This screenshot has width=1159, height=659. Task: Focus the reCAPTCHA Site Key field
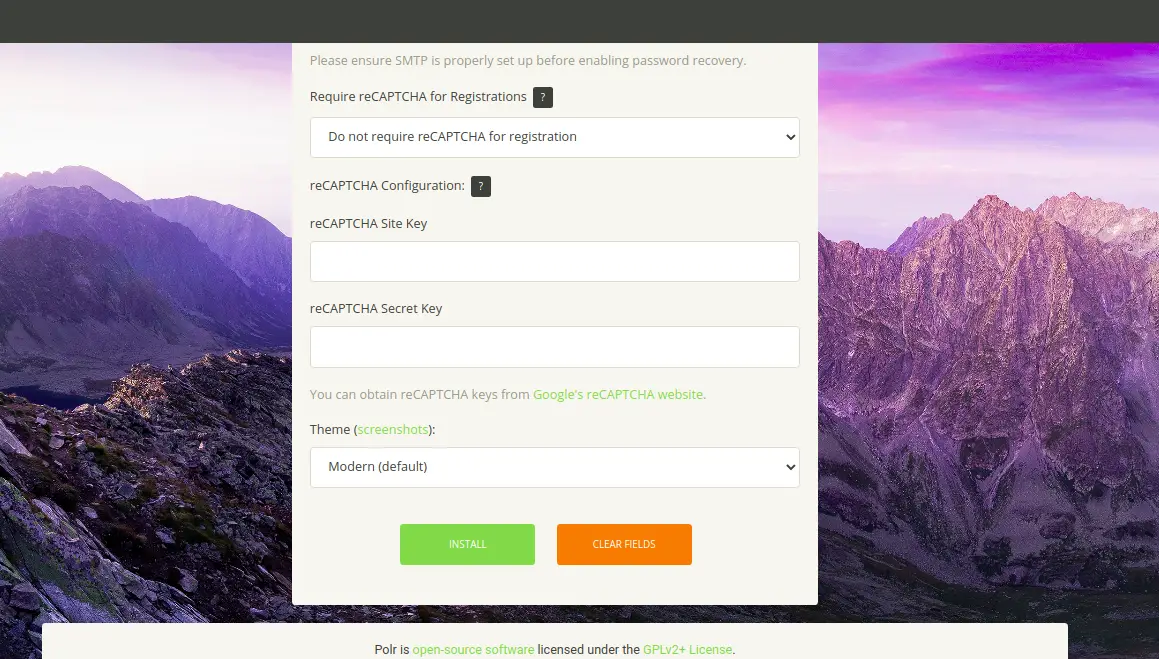click(x=554, y=262)
